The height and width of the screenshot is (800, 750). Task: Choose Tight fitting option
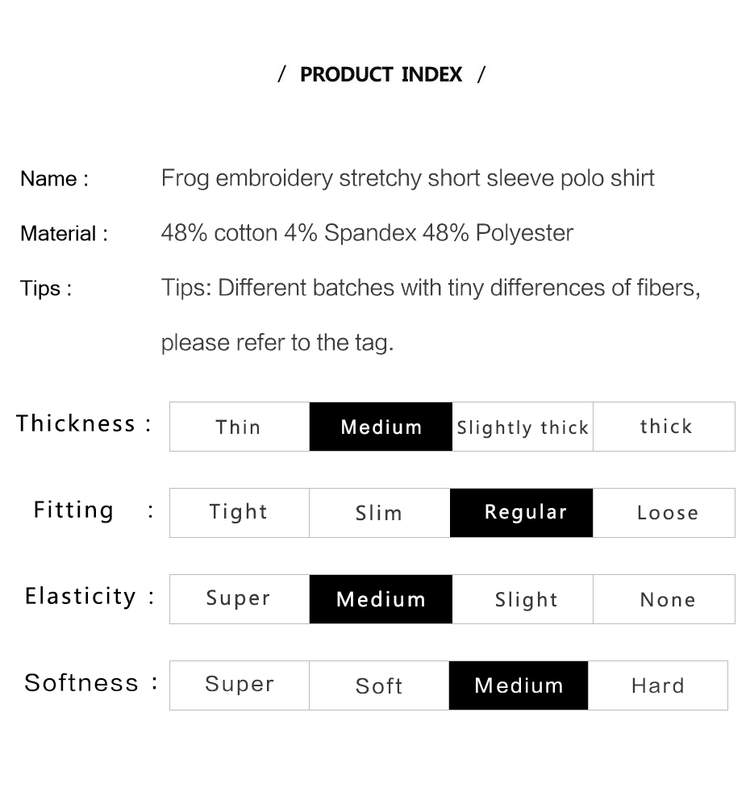pos(239,513)
